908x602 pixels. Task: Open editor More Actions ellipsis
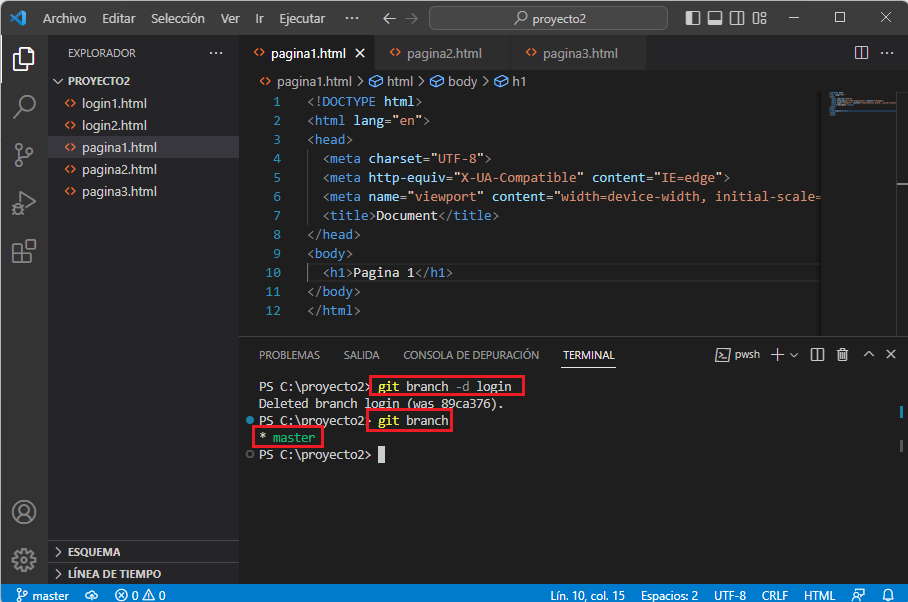(887, 53)
